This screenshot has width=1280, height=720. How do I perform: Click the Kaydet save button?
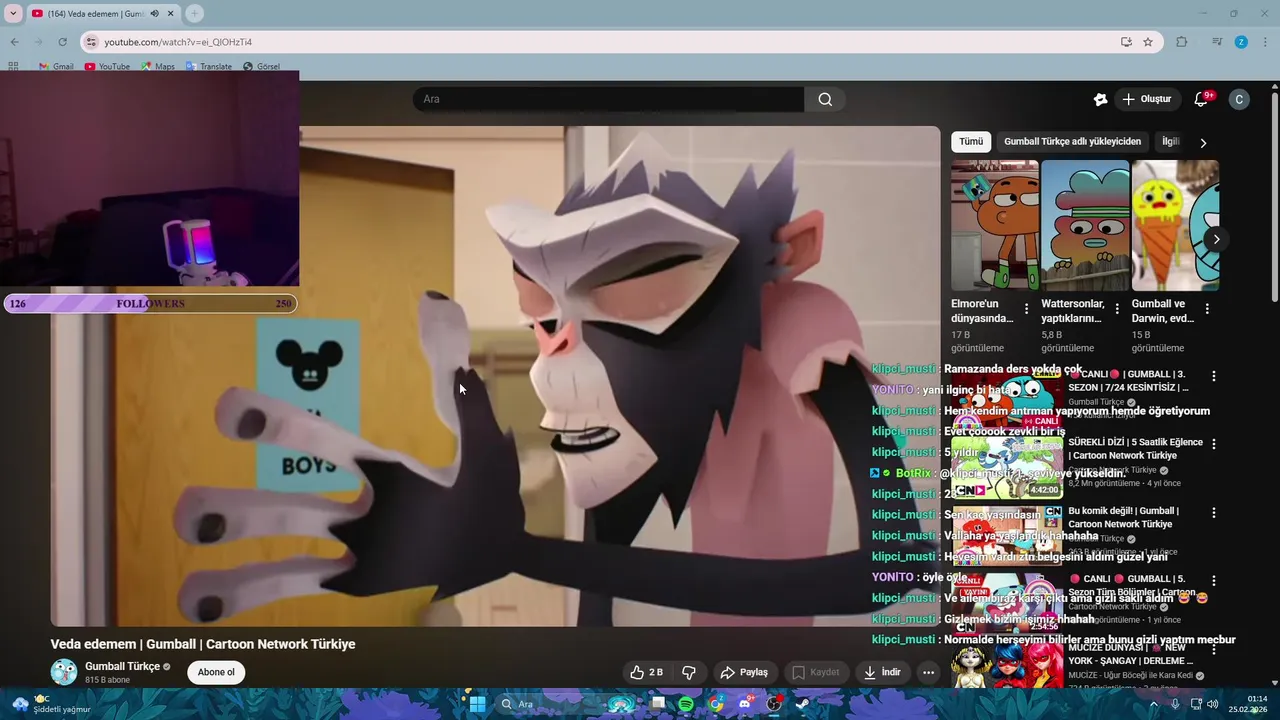point(816,672)
